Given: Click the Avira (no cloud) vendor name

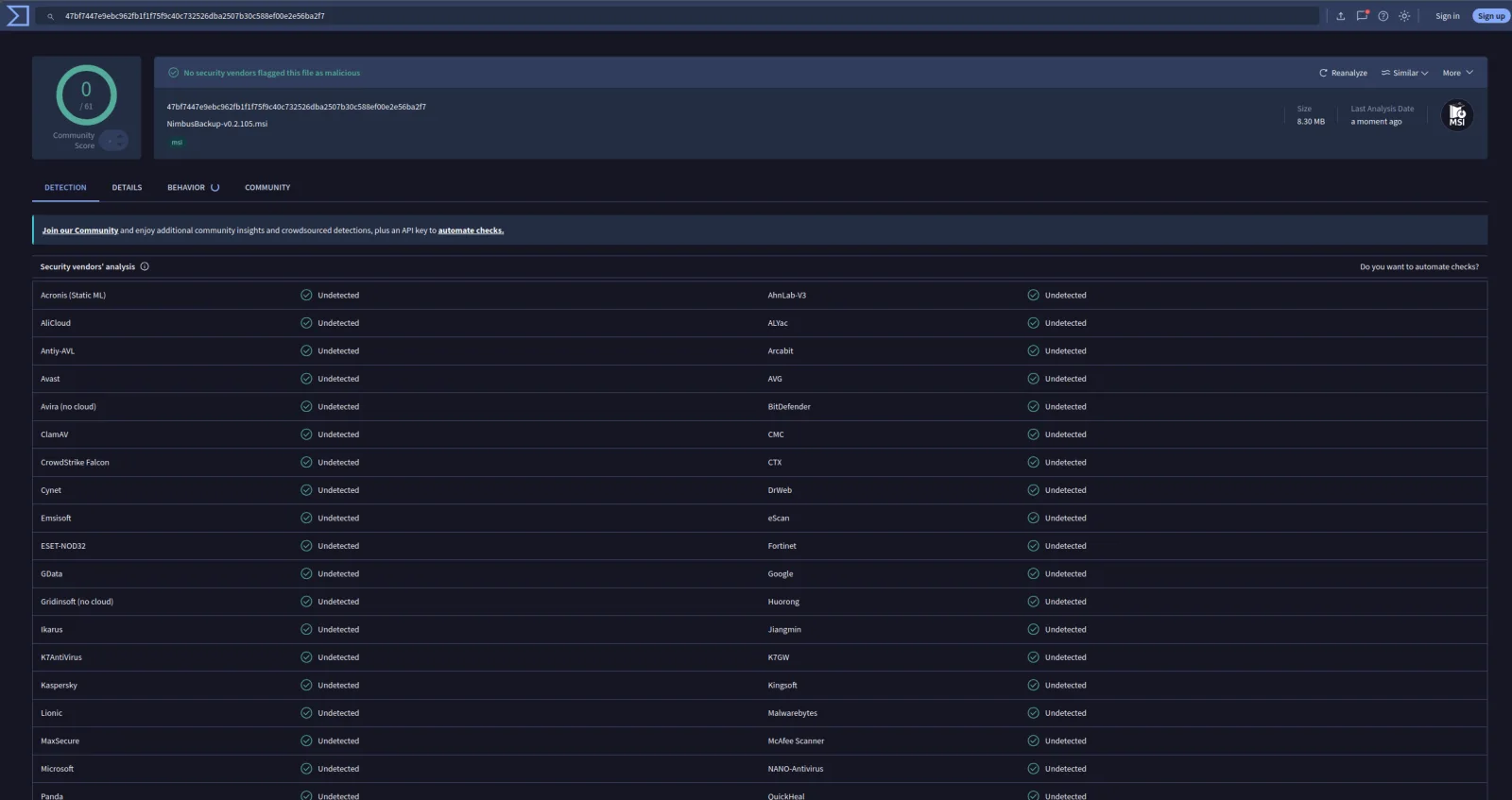Looking at the screenshot, I should [68, 406].
